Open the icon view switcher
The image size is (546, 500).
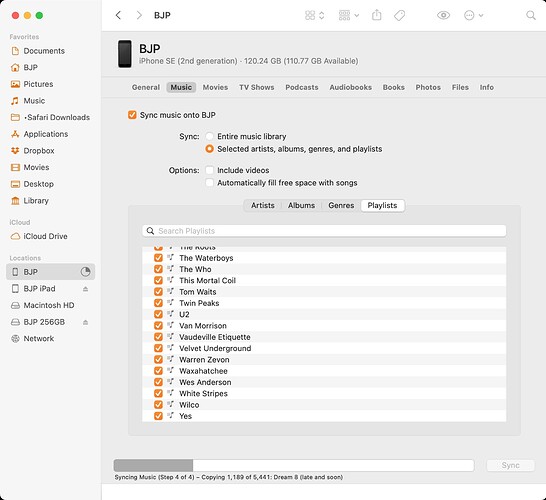(315, 15)
